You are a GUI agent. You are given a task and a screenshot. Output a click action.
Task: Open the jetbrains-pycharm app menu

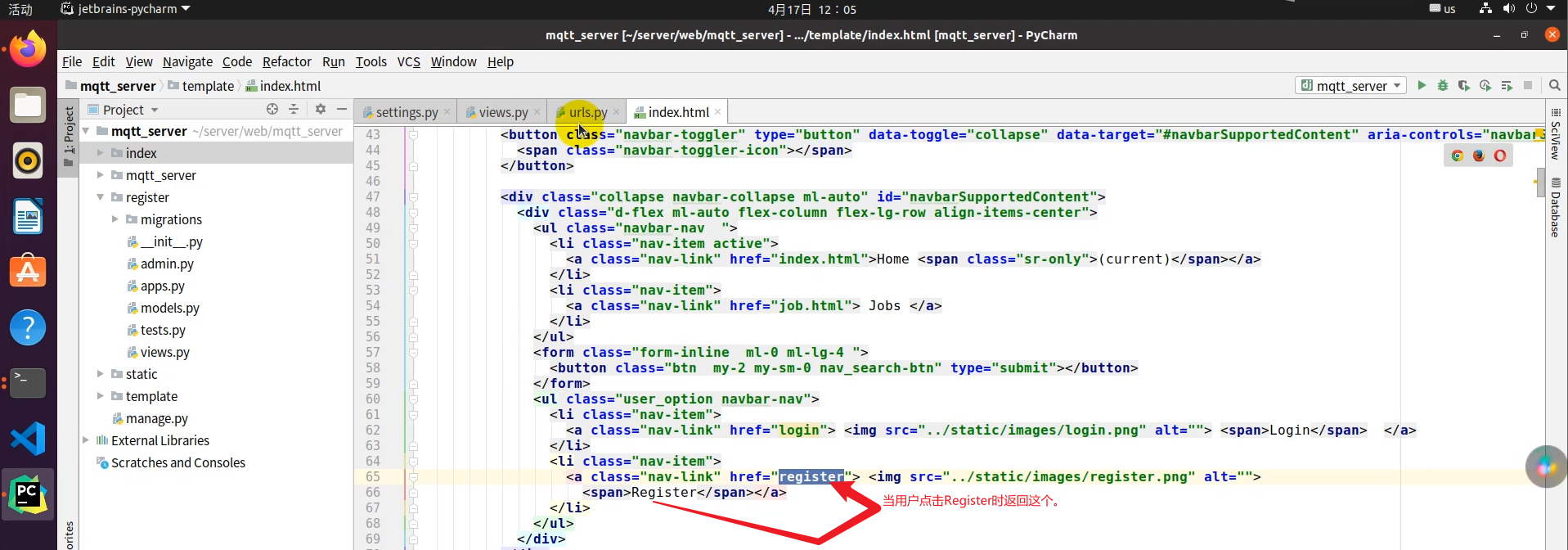[125, 9]
